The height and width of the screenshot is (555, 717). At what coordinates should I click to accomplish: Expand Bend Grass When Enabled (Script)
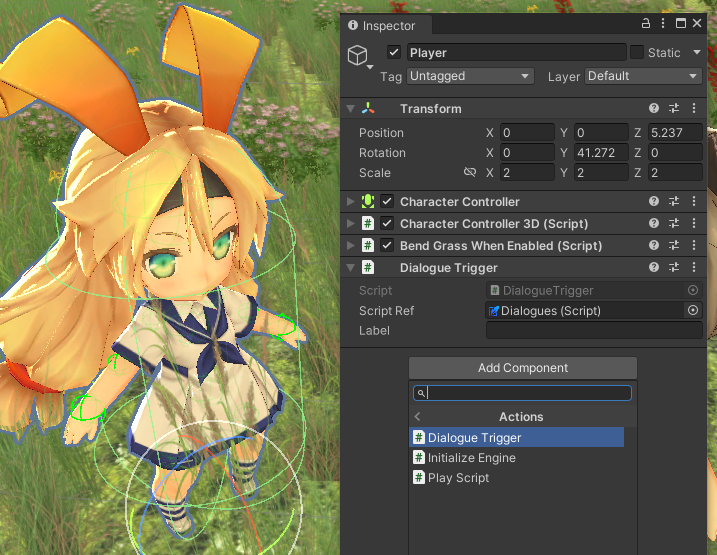pos(351,245)
